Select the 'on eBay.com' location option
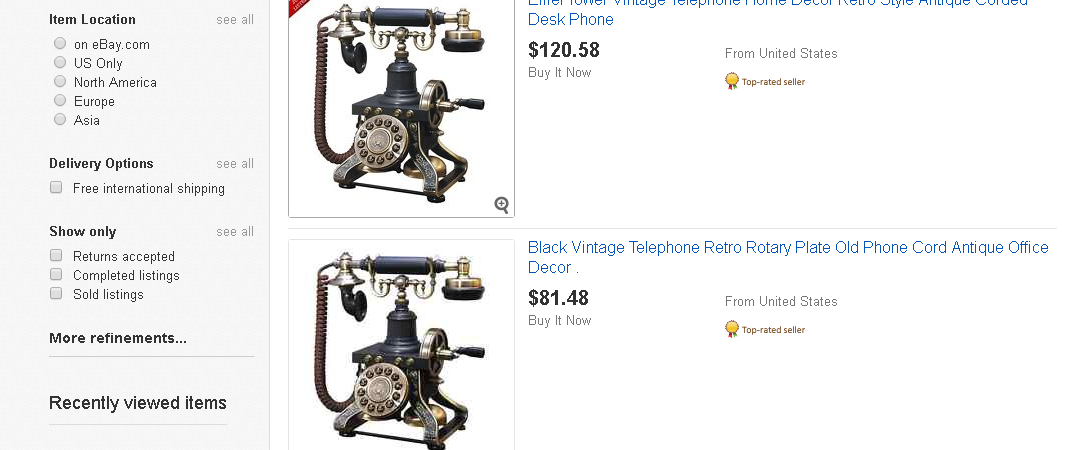 coord(60,44)
